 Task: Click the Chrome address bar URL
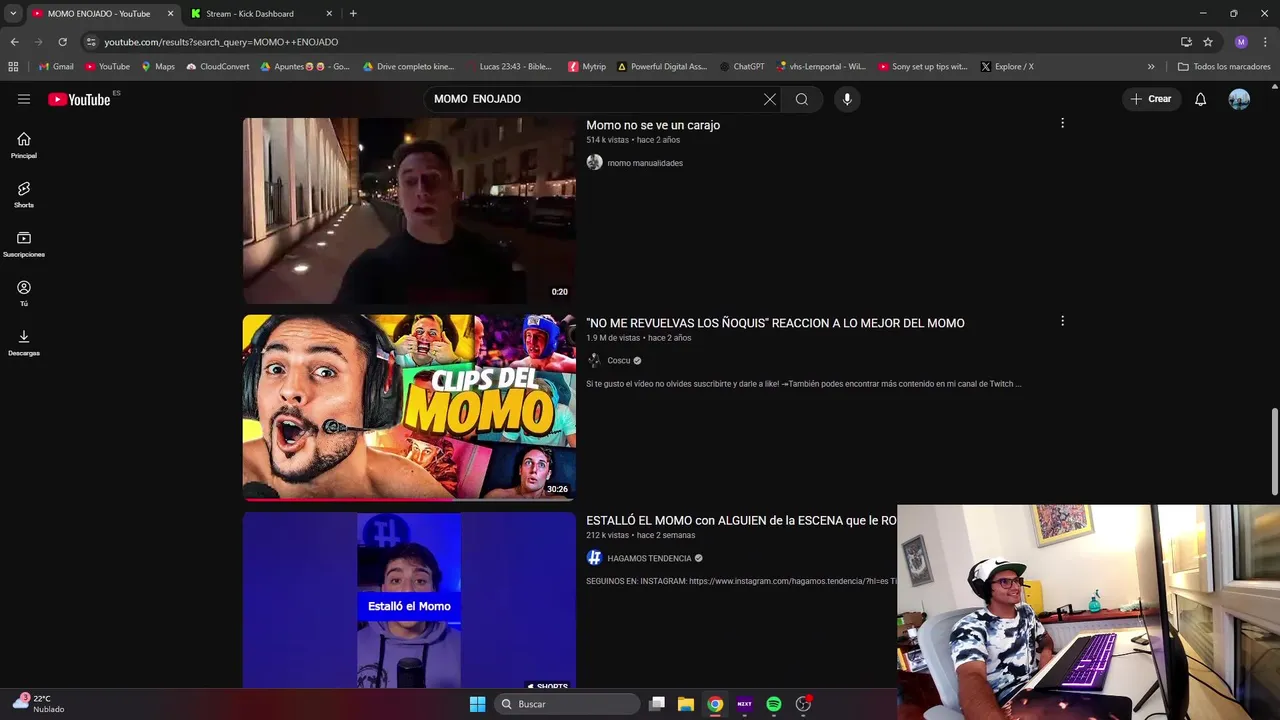(x=221, y=42)
